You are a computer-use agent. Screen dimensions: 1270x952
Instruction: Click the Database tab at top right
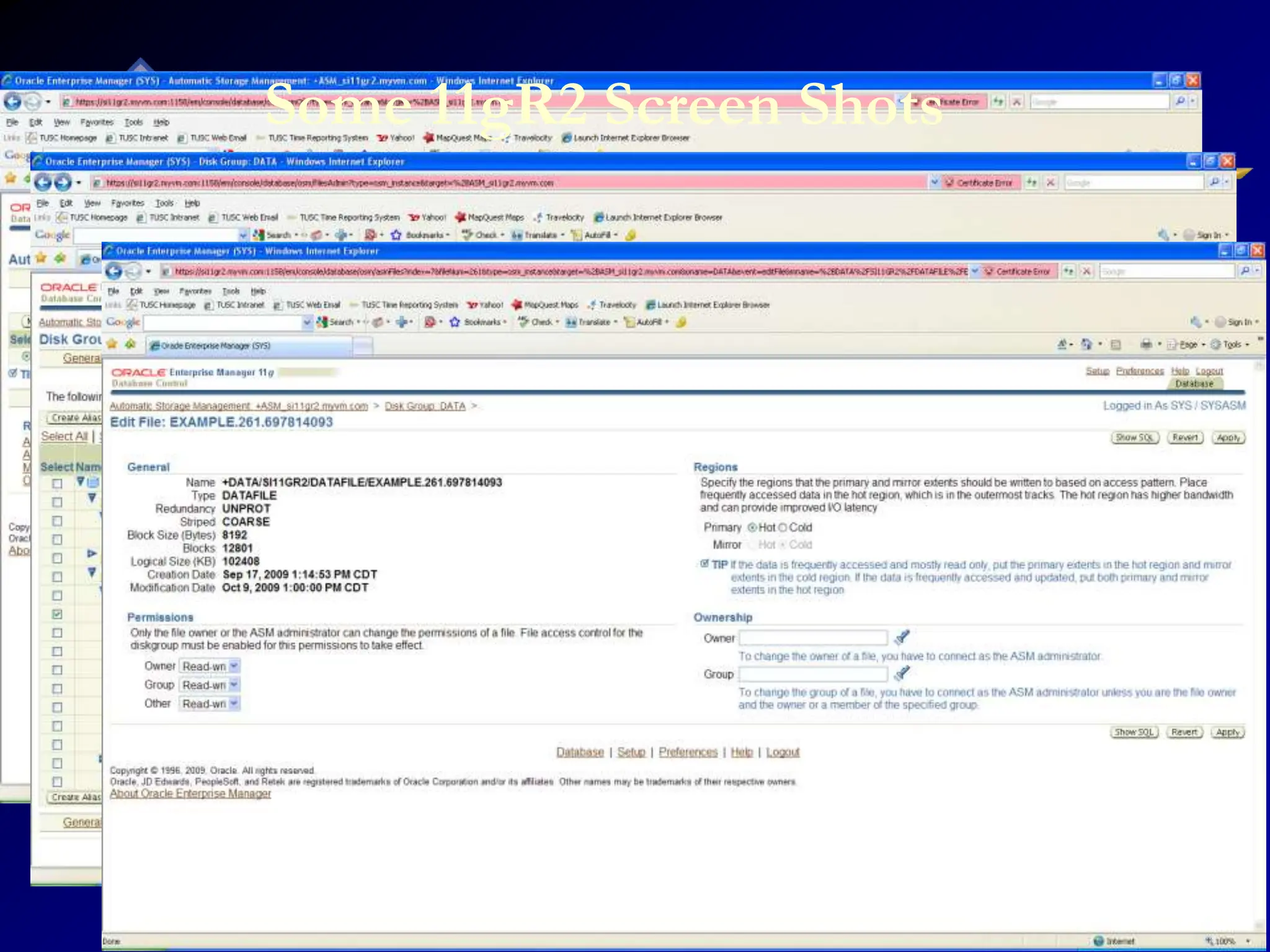point(1194,384)
